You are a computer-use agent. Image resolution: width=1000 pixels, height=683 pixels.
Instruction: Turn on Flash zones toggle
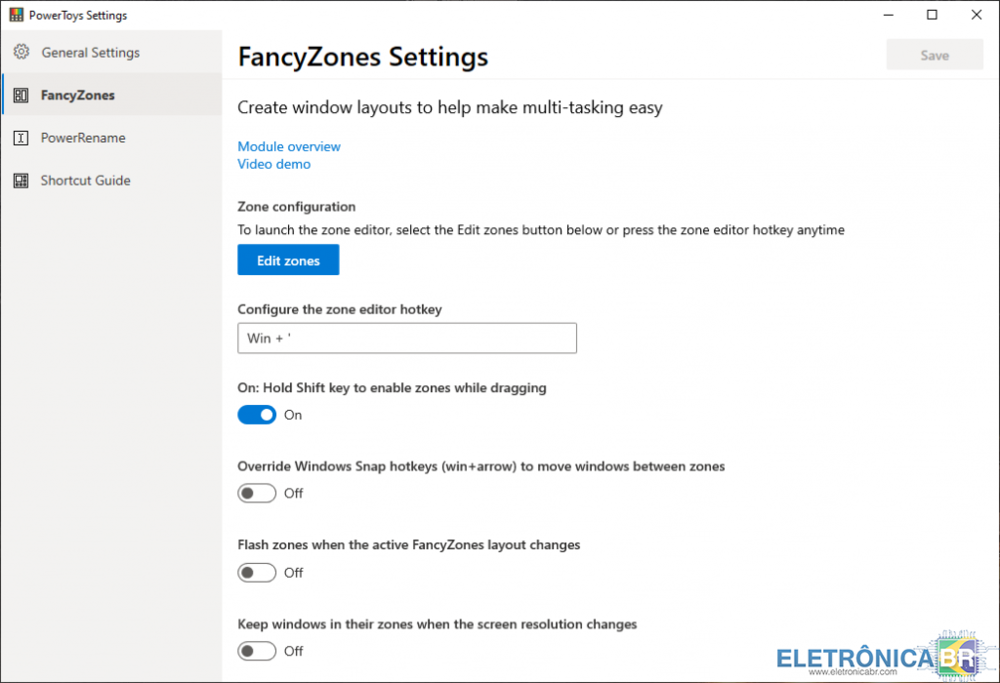click(x=257, y=573)
